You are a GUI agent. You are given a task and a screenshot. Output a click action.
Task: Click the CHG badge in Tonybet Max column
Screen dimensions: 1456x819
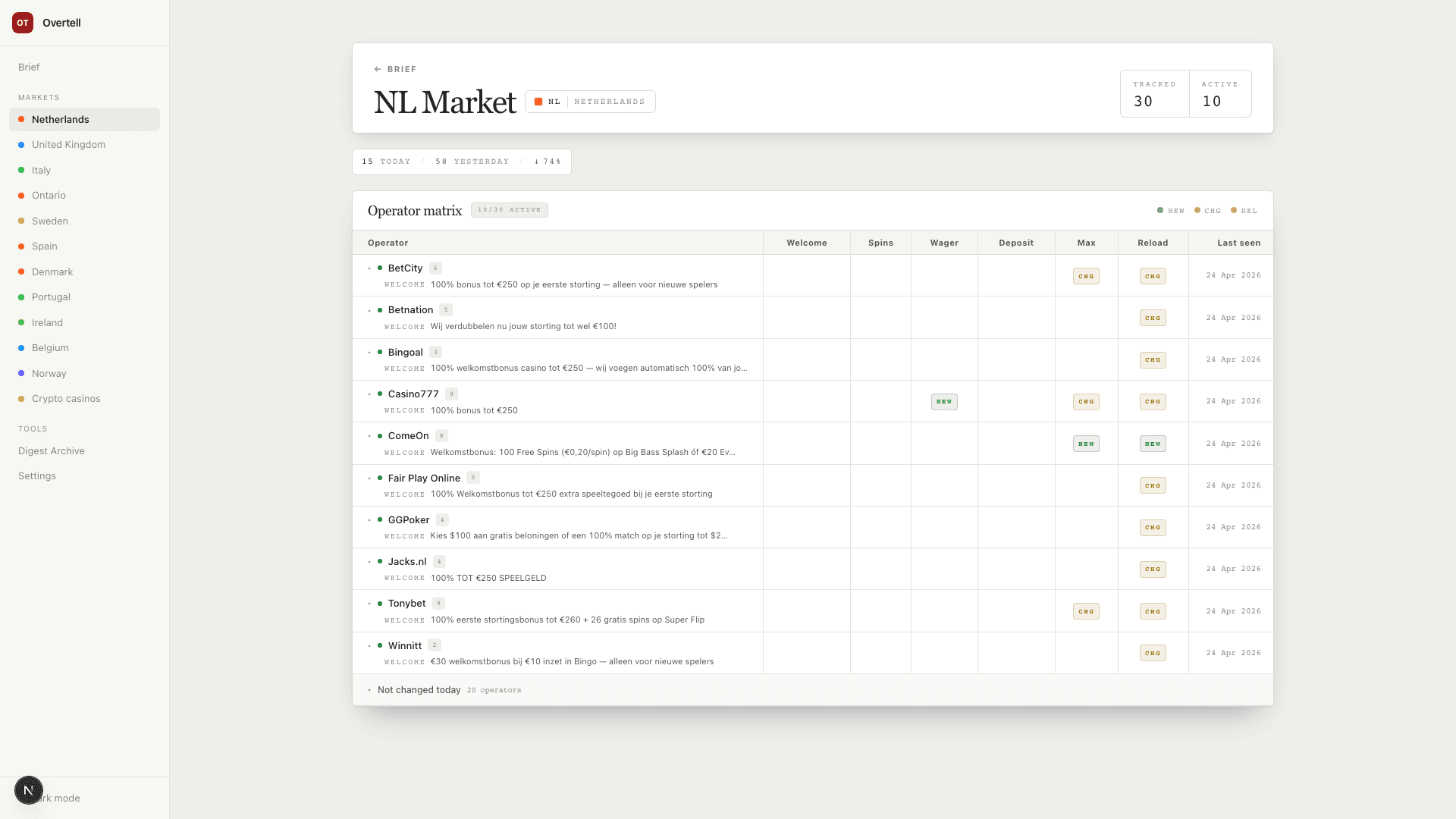click(x=1086, y=611)
